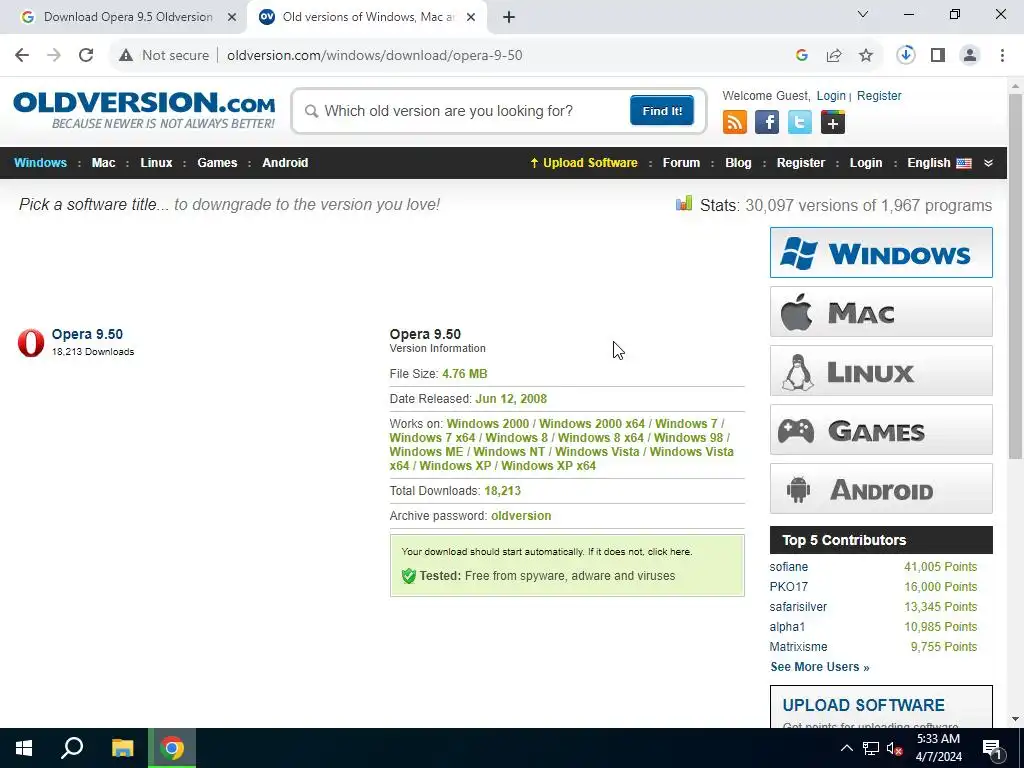Open the Windows Start menu
The image size is (1024, 768).
[x=24, y=748]
